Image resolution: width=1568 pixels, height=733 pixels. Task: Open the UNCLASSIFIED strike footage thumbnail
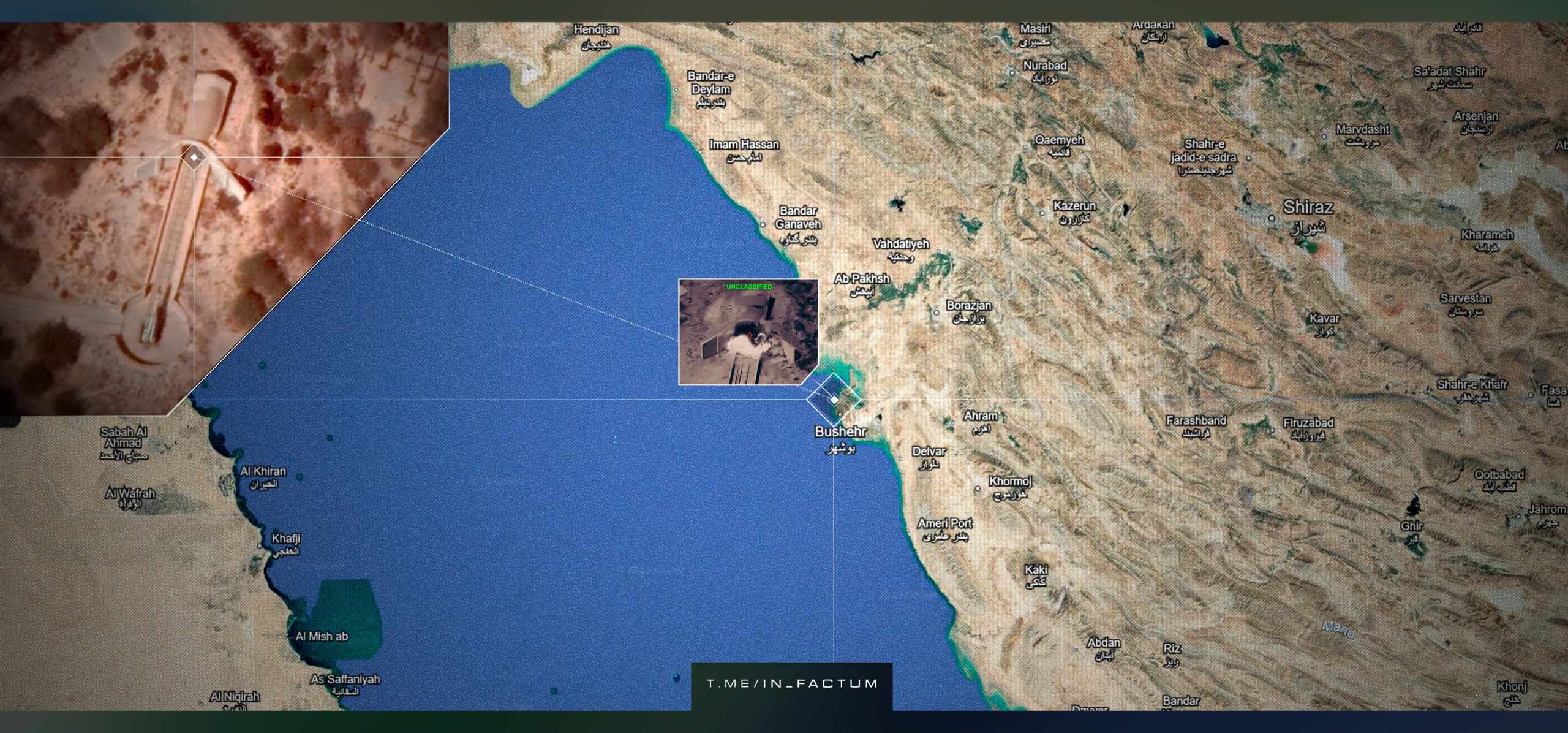748,332
